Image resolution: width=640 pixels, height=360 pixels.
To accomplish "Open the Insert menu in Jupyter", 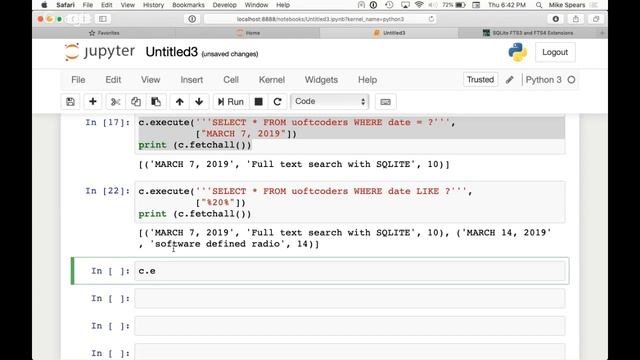I will [x=191, y=80].
